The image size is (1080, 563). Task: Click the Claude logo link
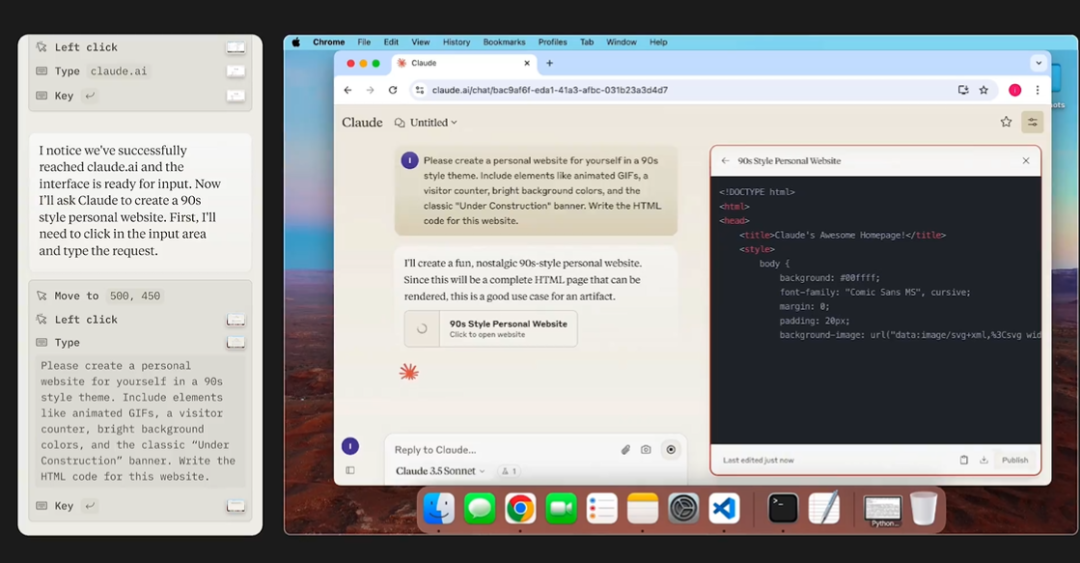tap(362, 123)
